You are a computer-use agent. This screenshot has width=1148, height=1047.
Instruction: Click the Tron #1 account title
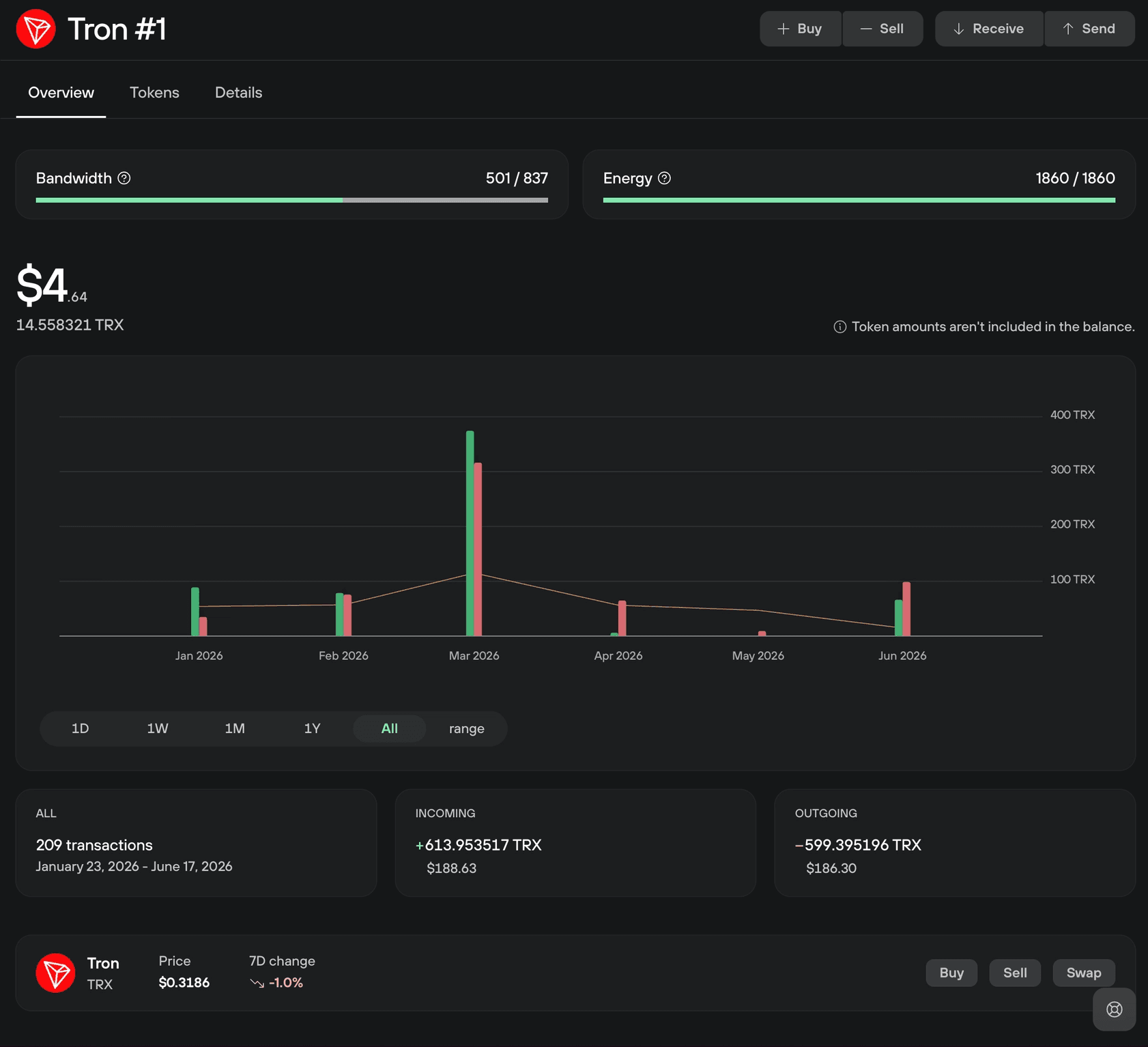pyautogui.click(x=117, y=29)
